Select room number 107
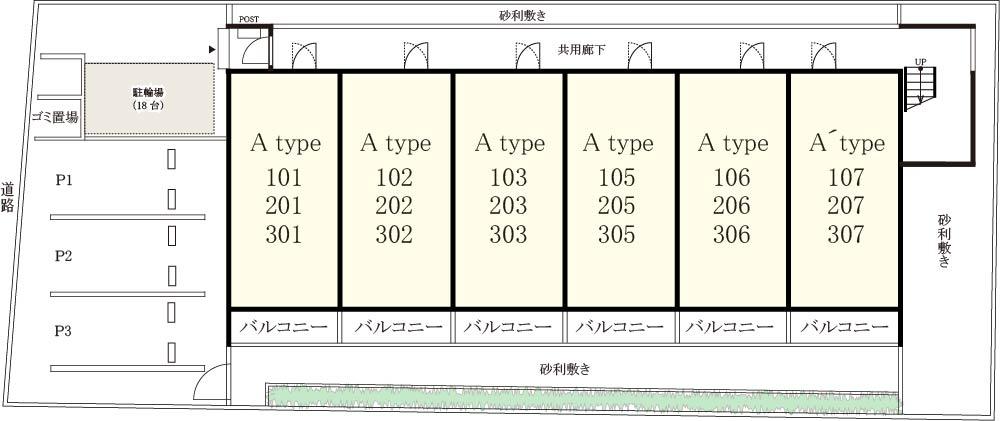Image resolution: width=1000 pixels, height=421 pixels. click(x=846, y=177)
